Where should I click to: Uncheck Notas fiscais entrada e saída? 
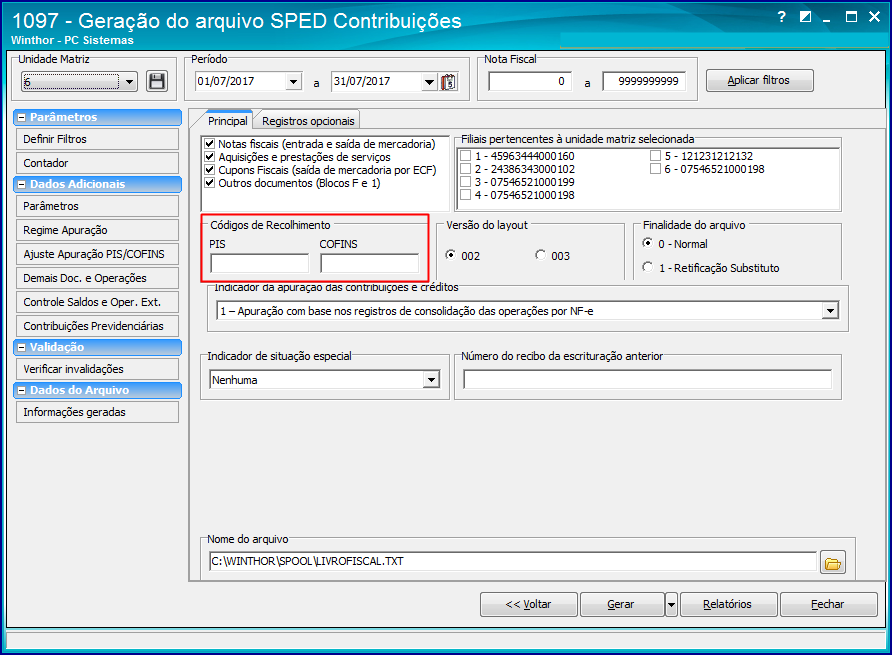coord(209,144)
